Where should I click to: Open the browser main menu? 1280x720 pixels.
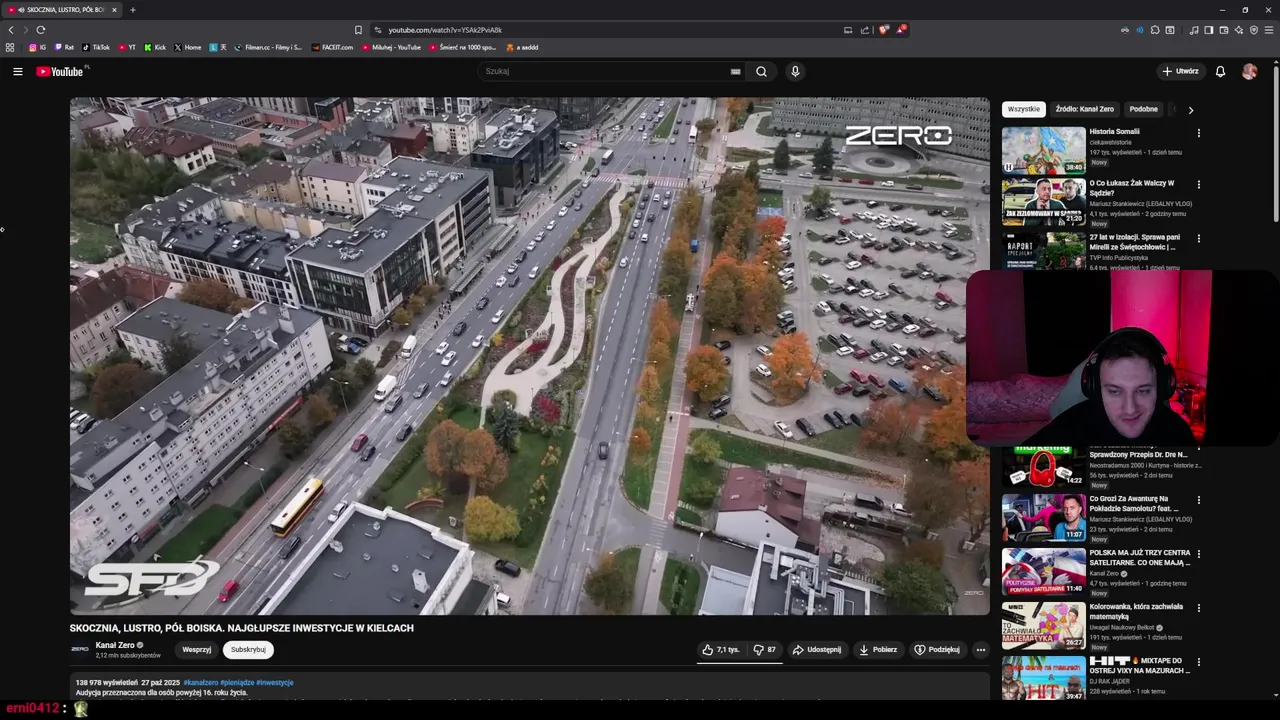point(1268,30)
